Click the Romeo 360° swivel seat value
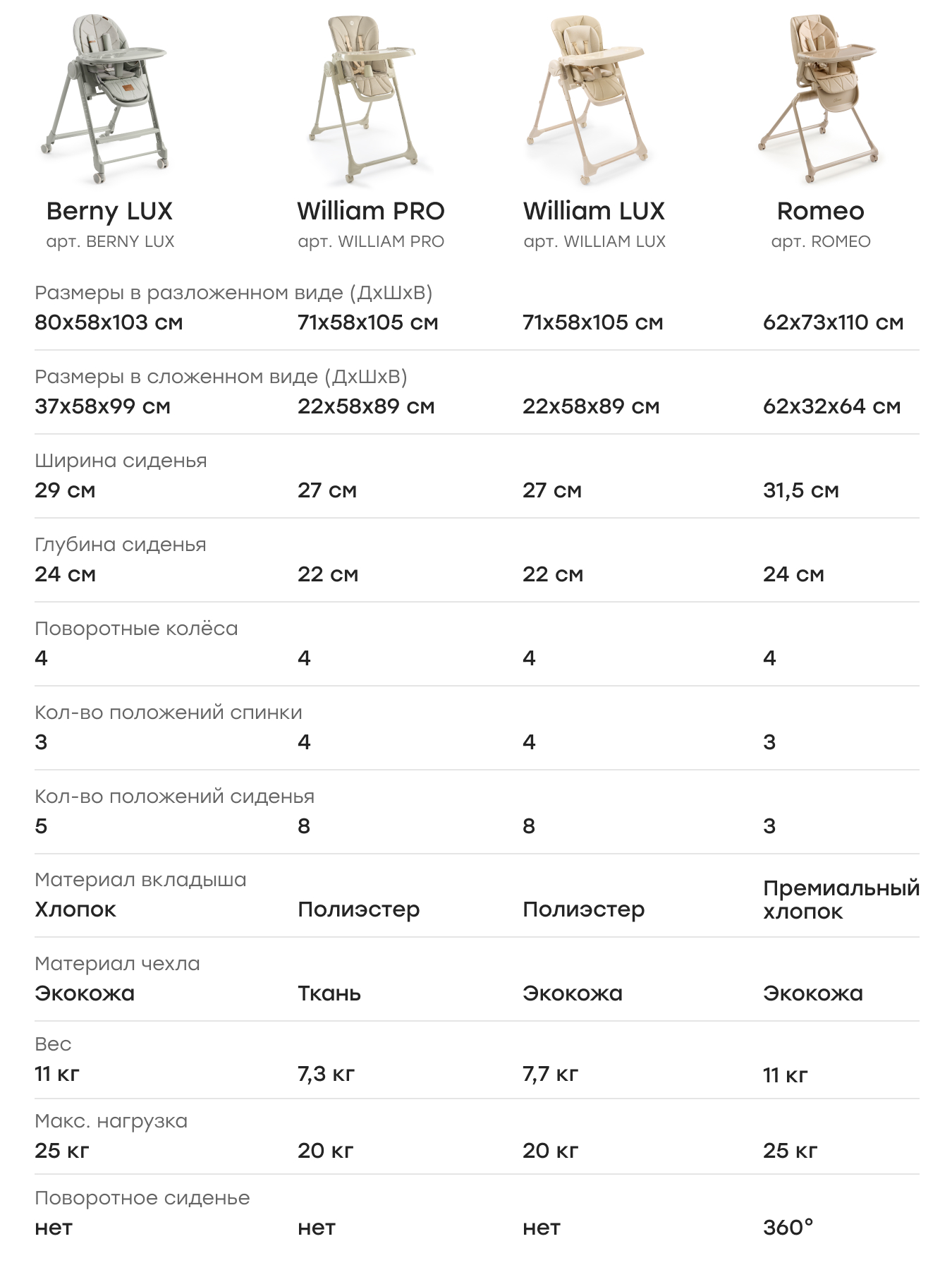 (788, 1228)
